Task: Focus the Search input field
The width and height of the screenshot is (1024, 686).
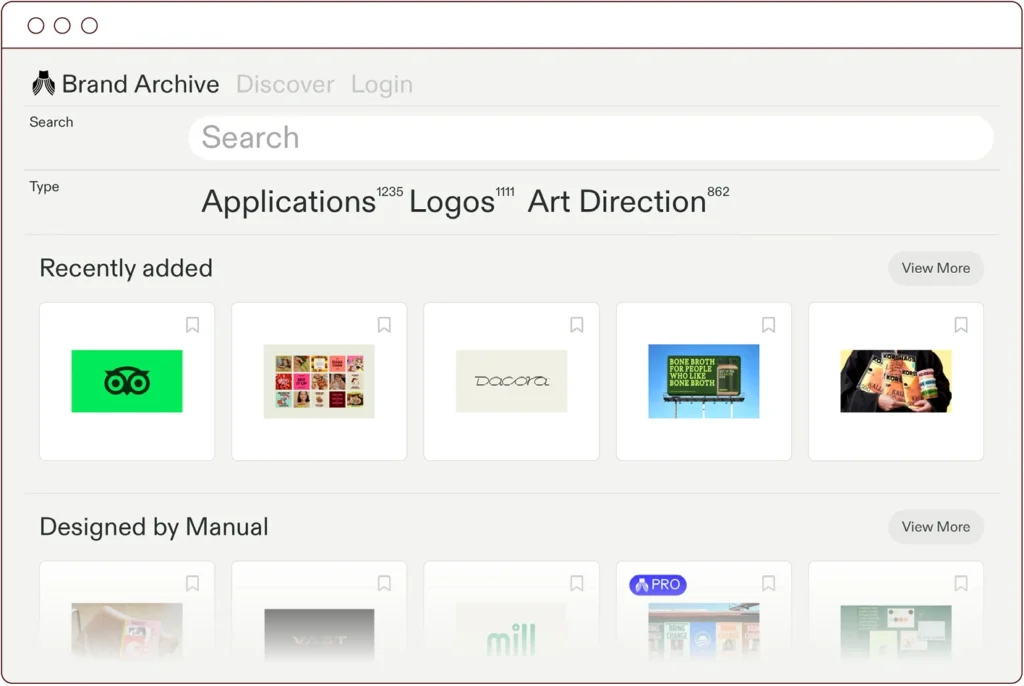Action: click(591, 138)
